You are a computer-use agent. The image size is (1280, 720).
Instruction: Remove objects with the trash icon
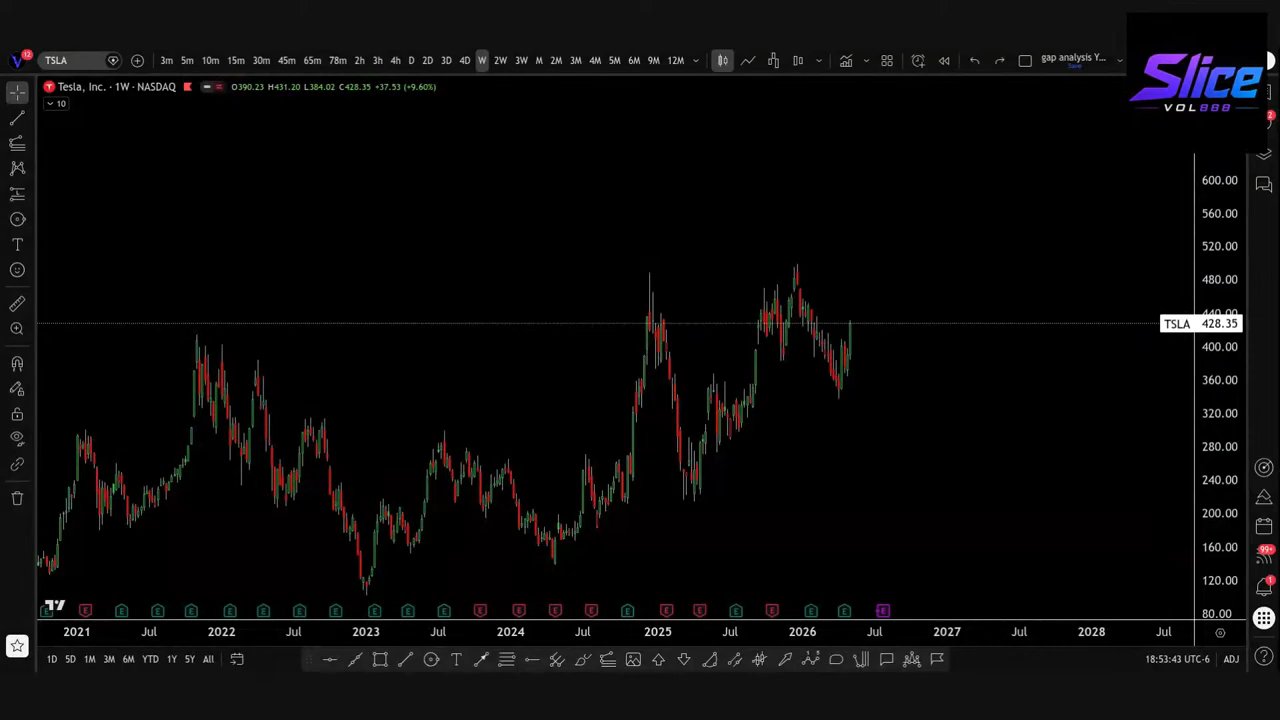pos(17,498)
